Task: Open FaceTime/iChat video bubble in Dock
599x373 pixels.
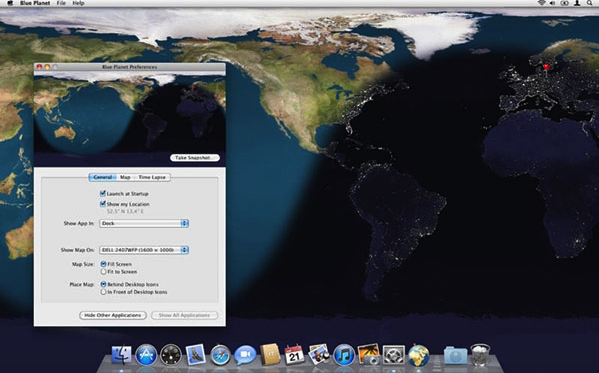Action: [x=245, y=355]
